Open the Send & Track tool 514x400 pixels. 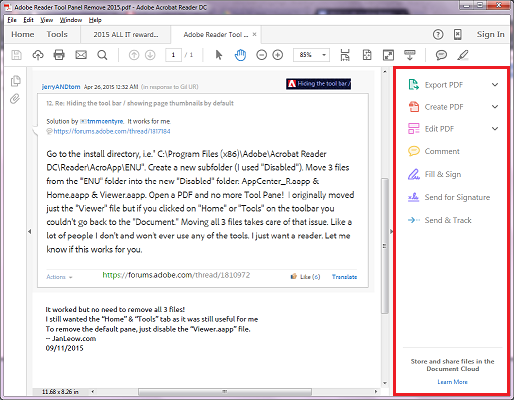point(440,220)
